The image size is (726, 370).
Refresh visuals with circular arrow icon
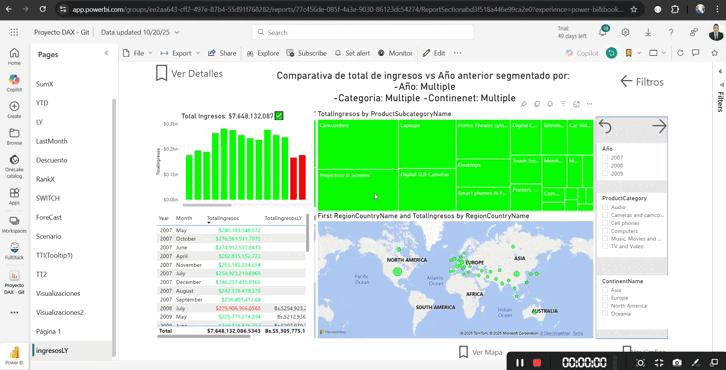point(680,53)
